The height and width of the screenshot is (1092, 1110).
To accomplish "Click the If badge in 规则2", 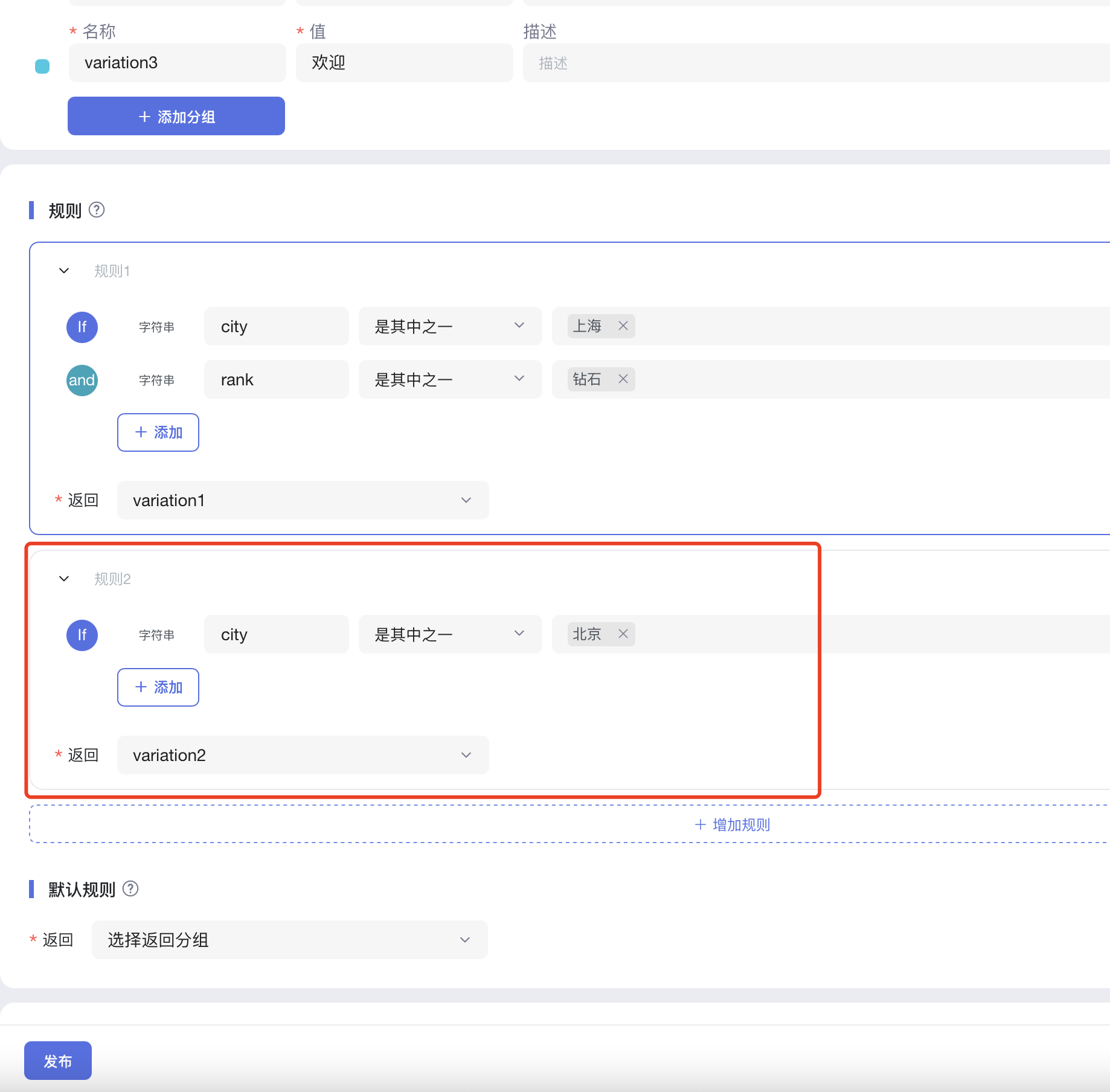I will coord(82,635).
